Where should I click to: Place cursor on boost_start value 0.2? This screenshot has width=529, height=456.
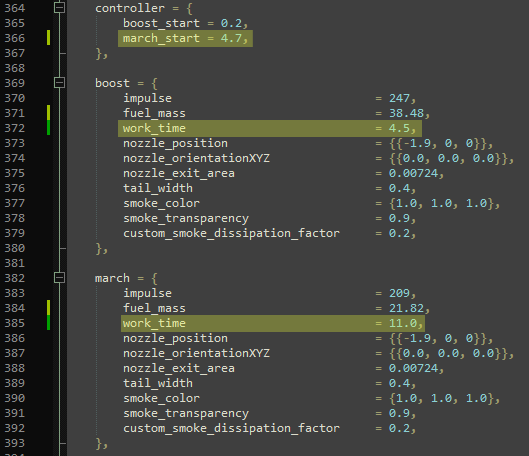tap(231, 23)
